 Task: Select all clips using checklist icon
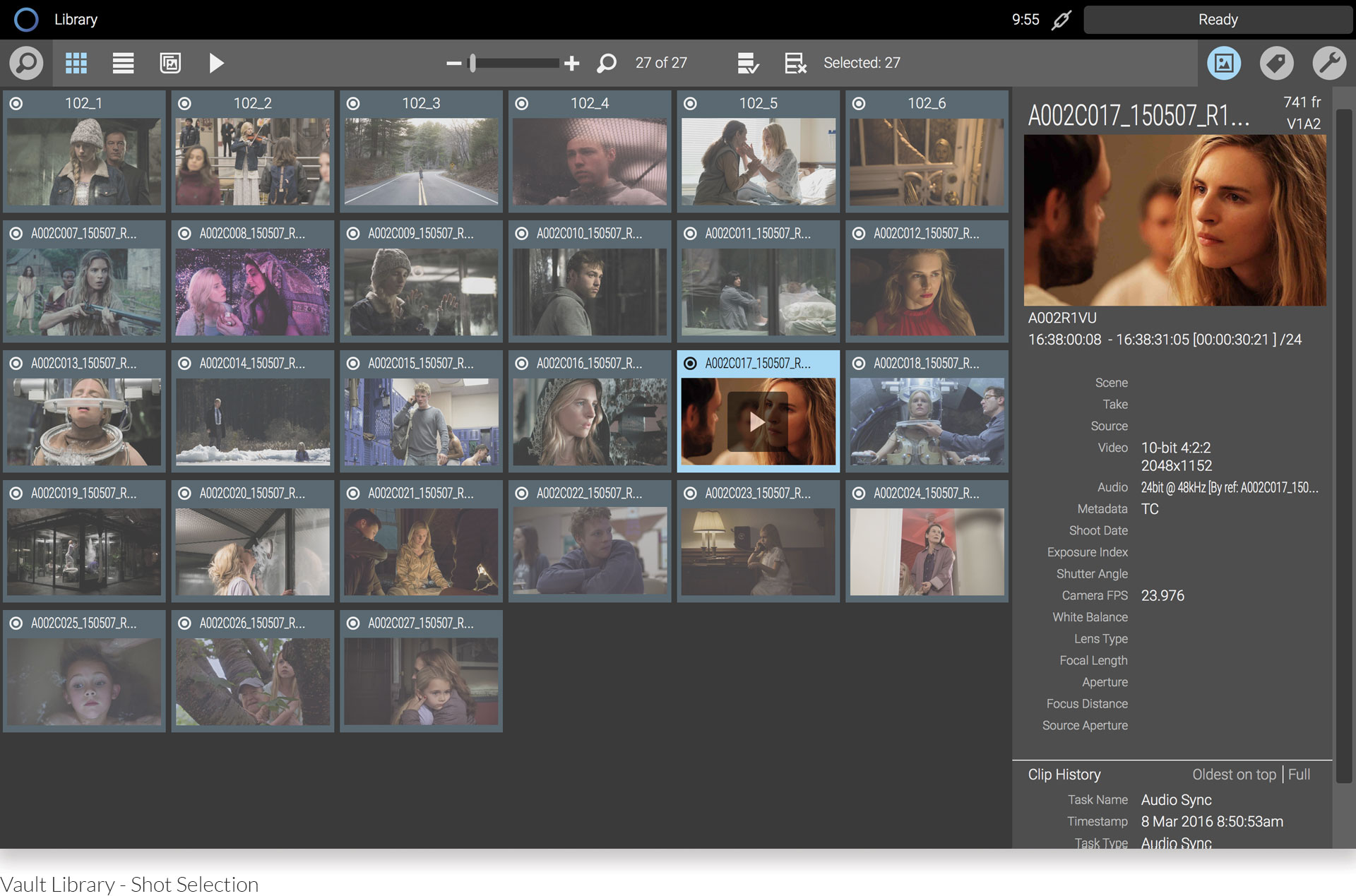pos(748,64)
